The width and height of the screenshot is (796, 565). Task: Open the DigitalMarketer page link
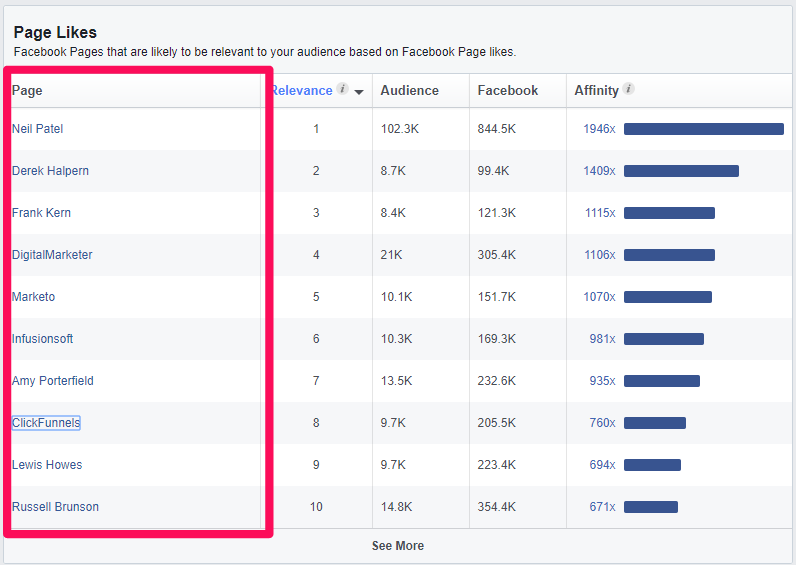click(x=52, y=255)
